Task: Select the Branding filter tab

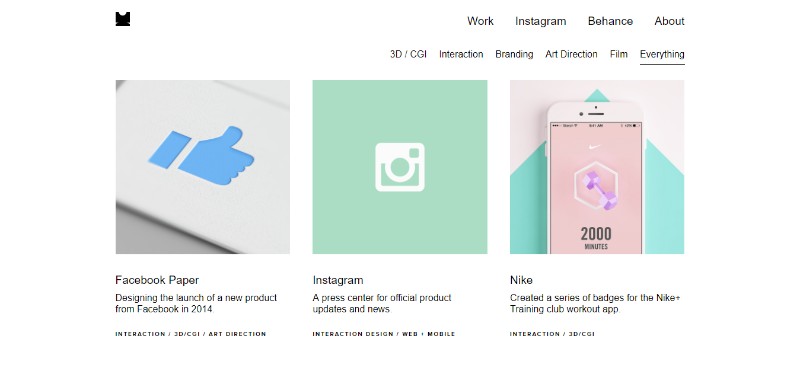Action: pyautogui.click(x=514, y=54)
